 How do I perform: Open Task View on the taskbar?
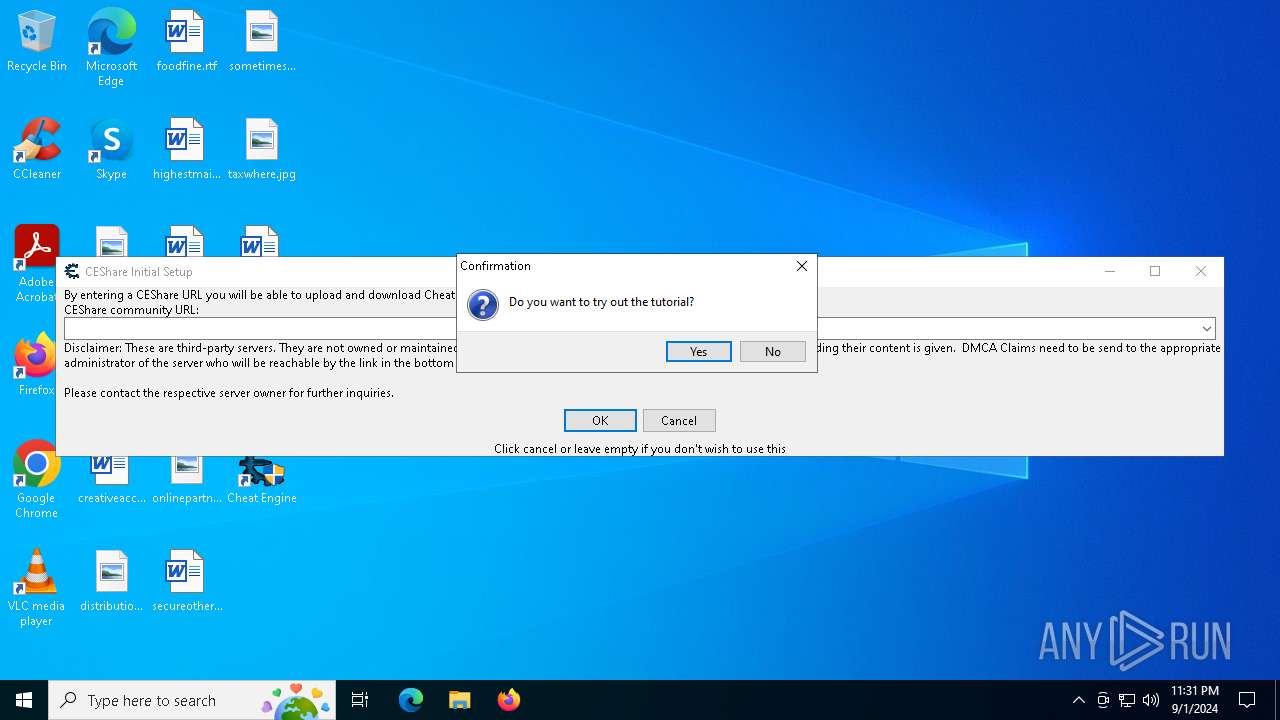(x=360, y=700)
